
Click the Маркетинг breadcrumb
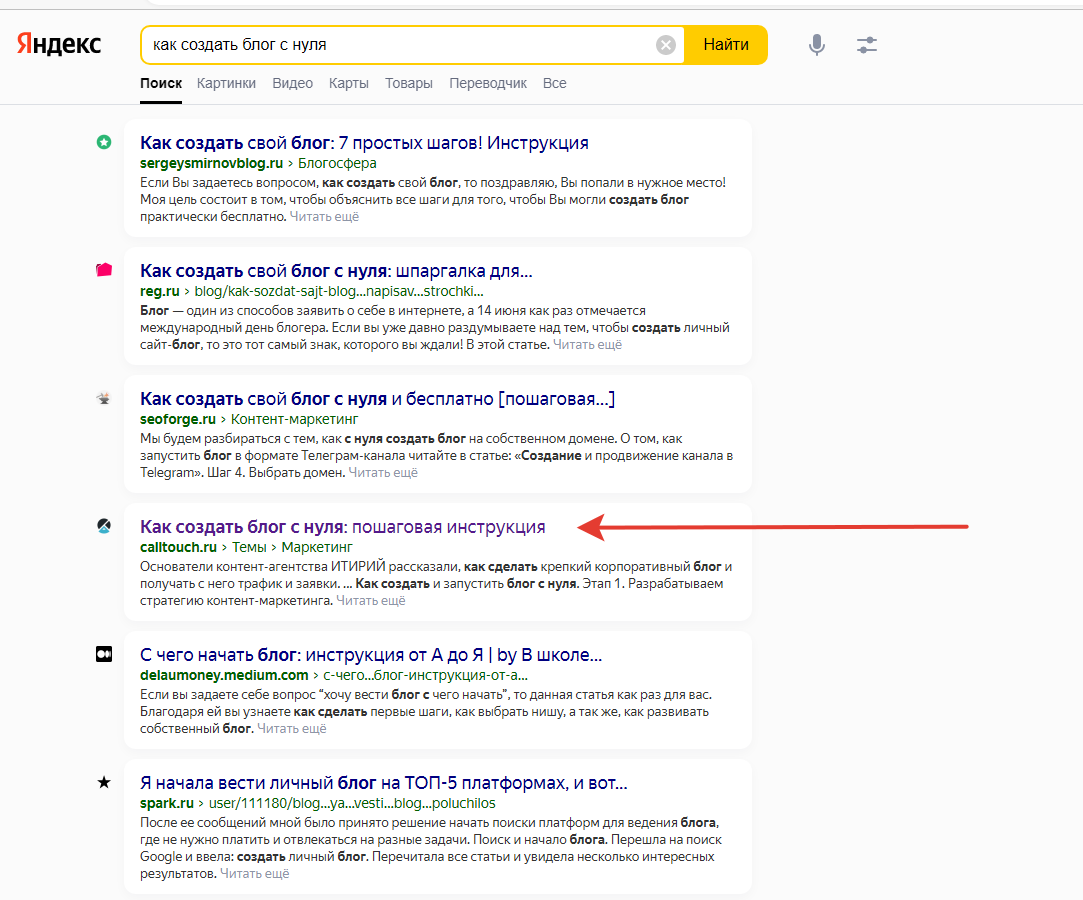[x=317, y=547]
